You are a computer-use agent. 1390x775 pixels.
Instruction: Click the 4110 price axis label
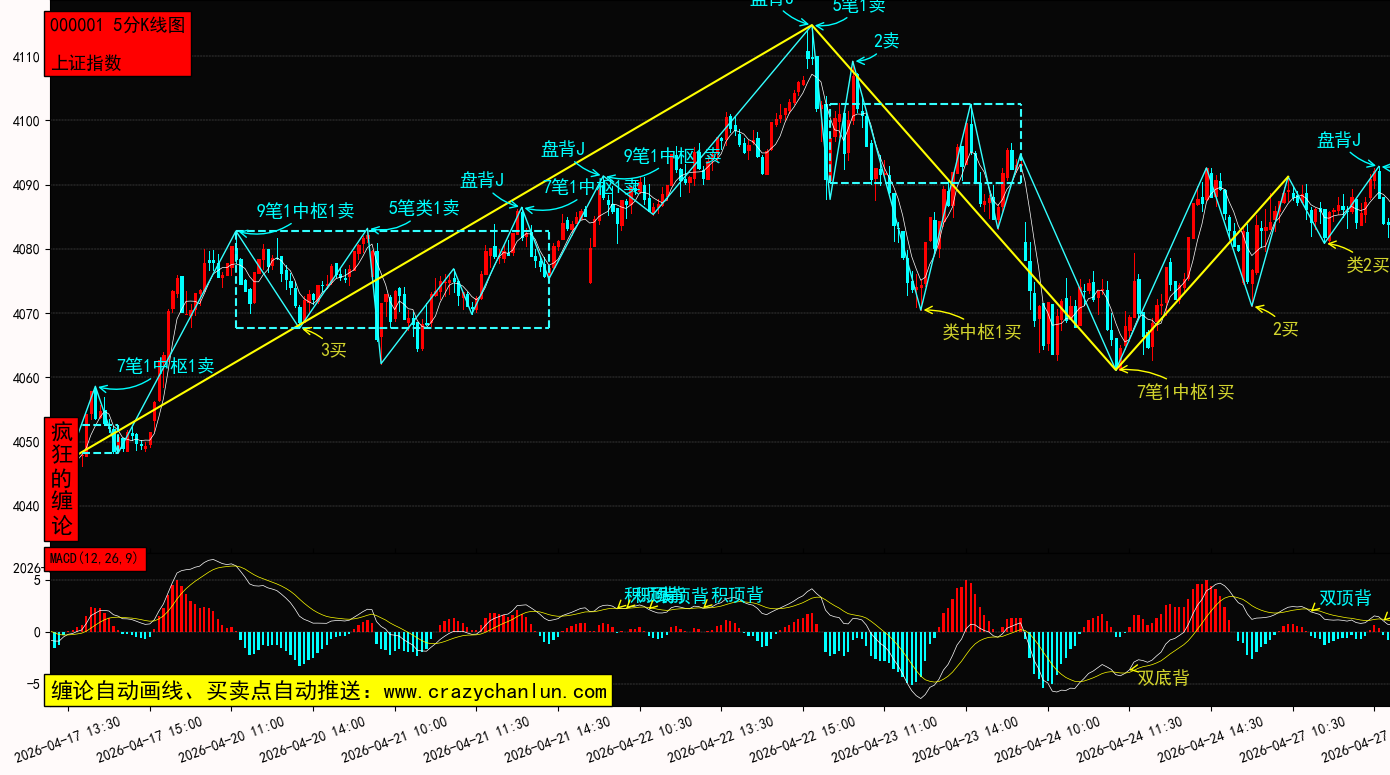pyautogui.click(x=26, y=57)
